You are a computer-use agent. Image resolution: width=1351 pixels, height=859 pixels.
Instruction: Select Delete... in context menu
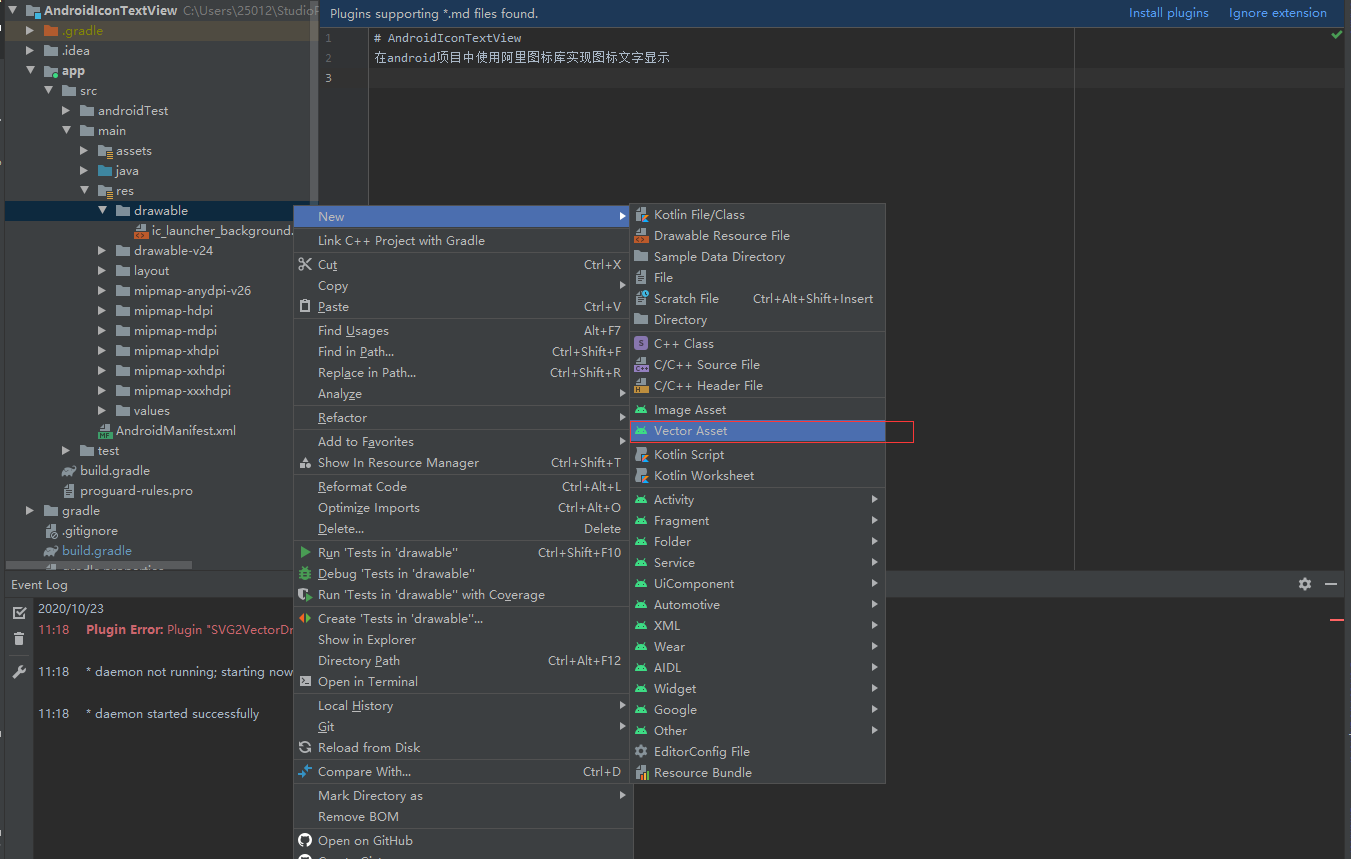(462, 529)
